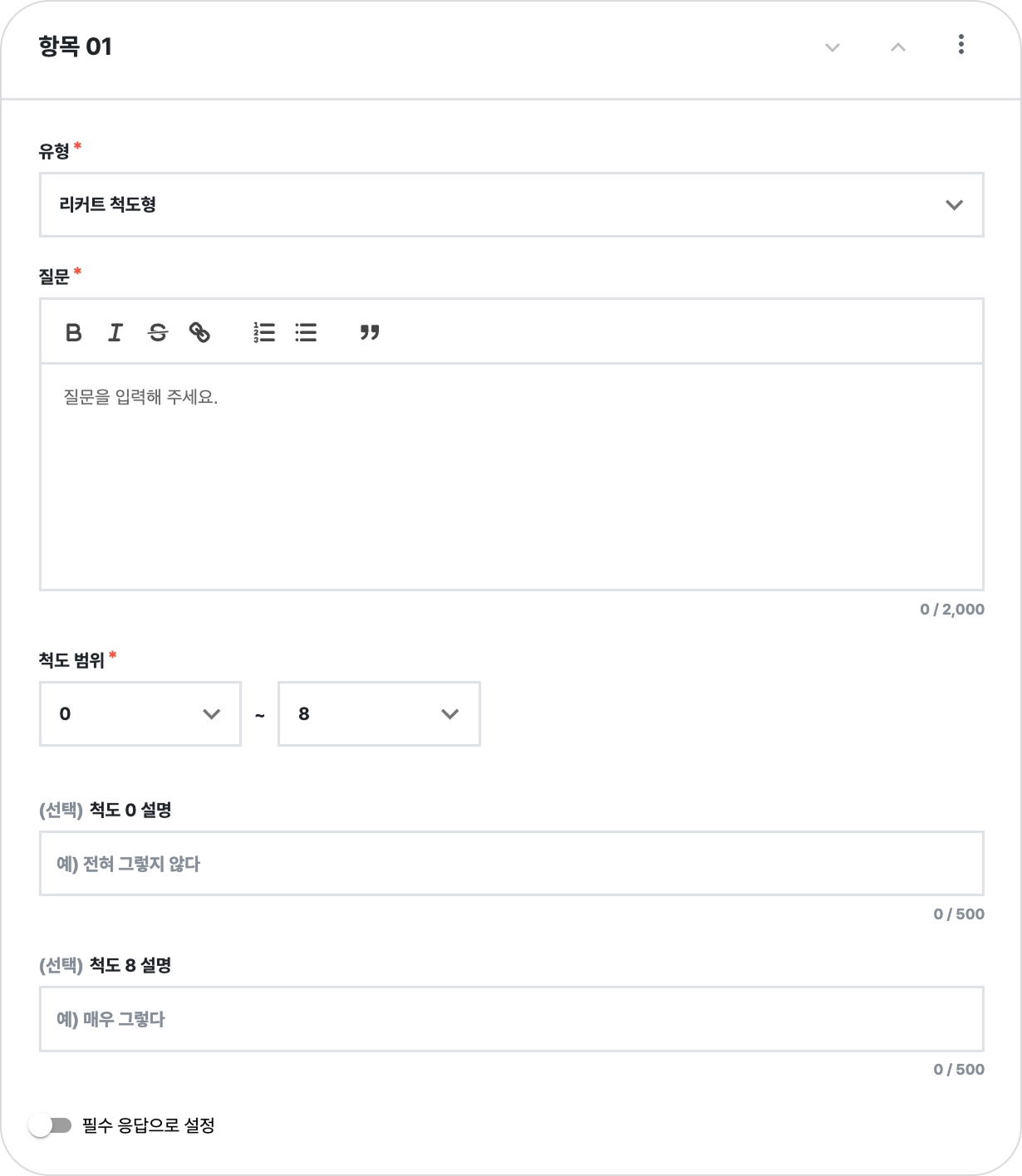Move 항목 01 up with up chevron
This screenshot has height=1176, width=1022.
897,47
